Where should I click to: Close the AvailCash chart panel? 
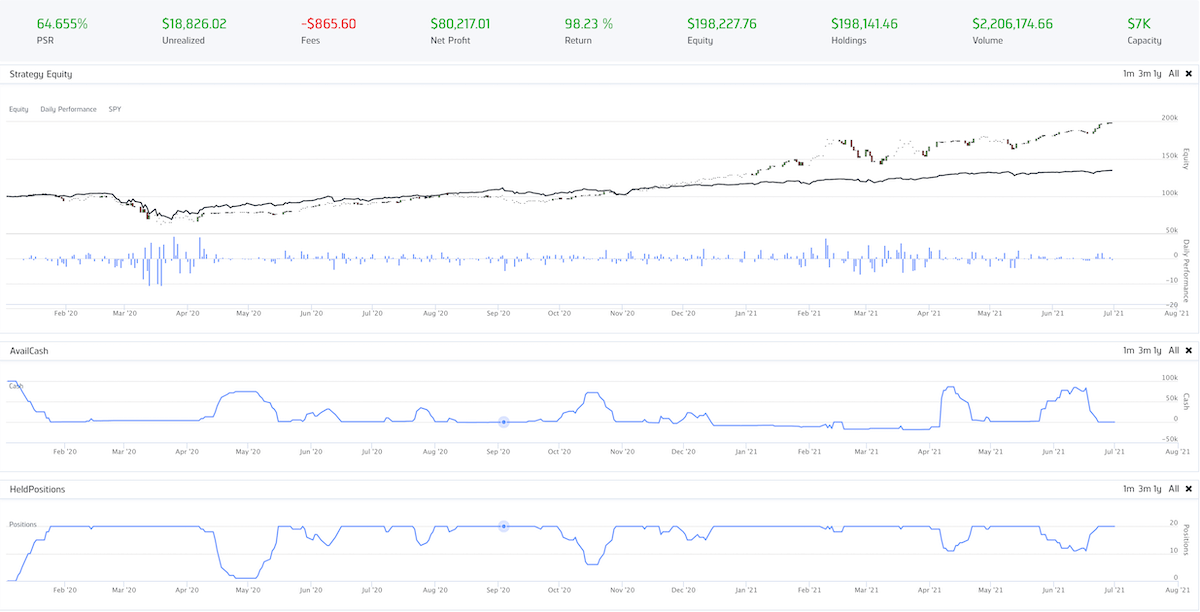(x=1188, y=351)
